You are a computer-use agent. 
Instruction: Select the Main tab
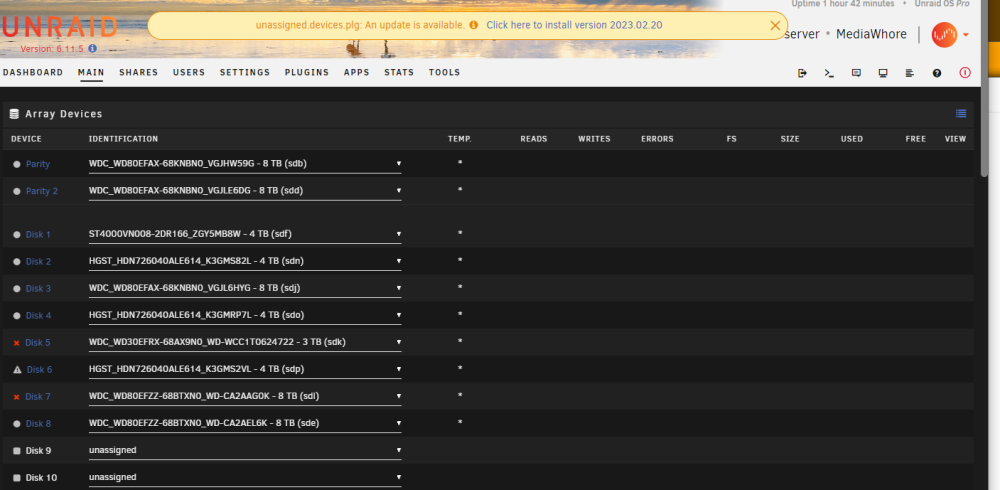91,73
